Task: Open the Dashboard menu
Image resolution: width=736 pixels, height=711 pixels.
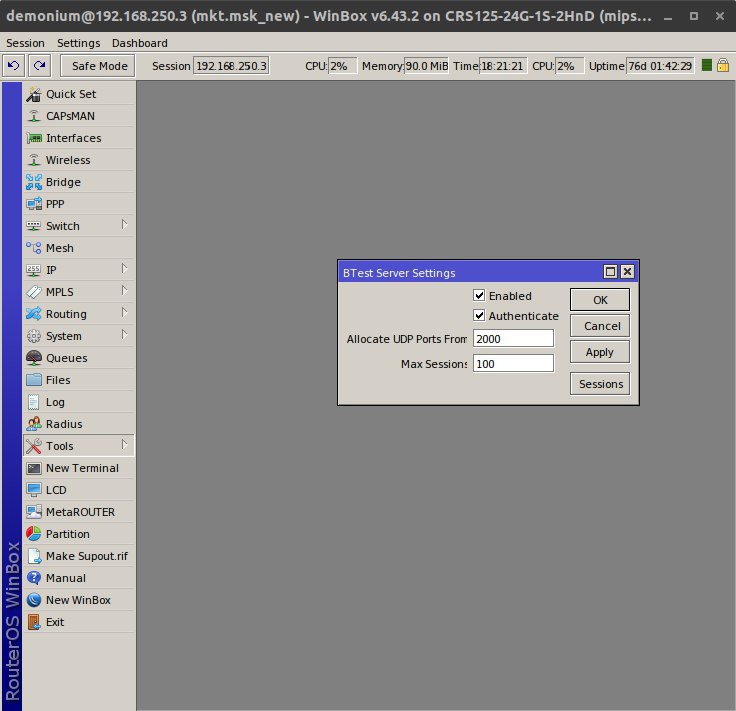Action: (139, 43)
